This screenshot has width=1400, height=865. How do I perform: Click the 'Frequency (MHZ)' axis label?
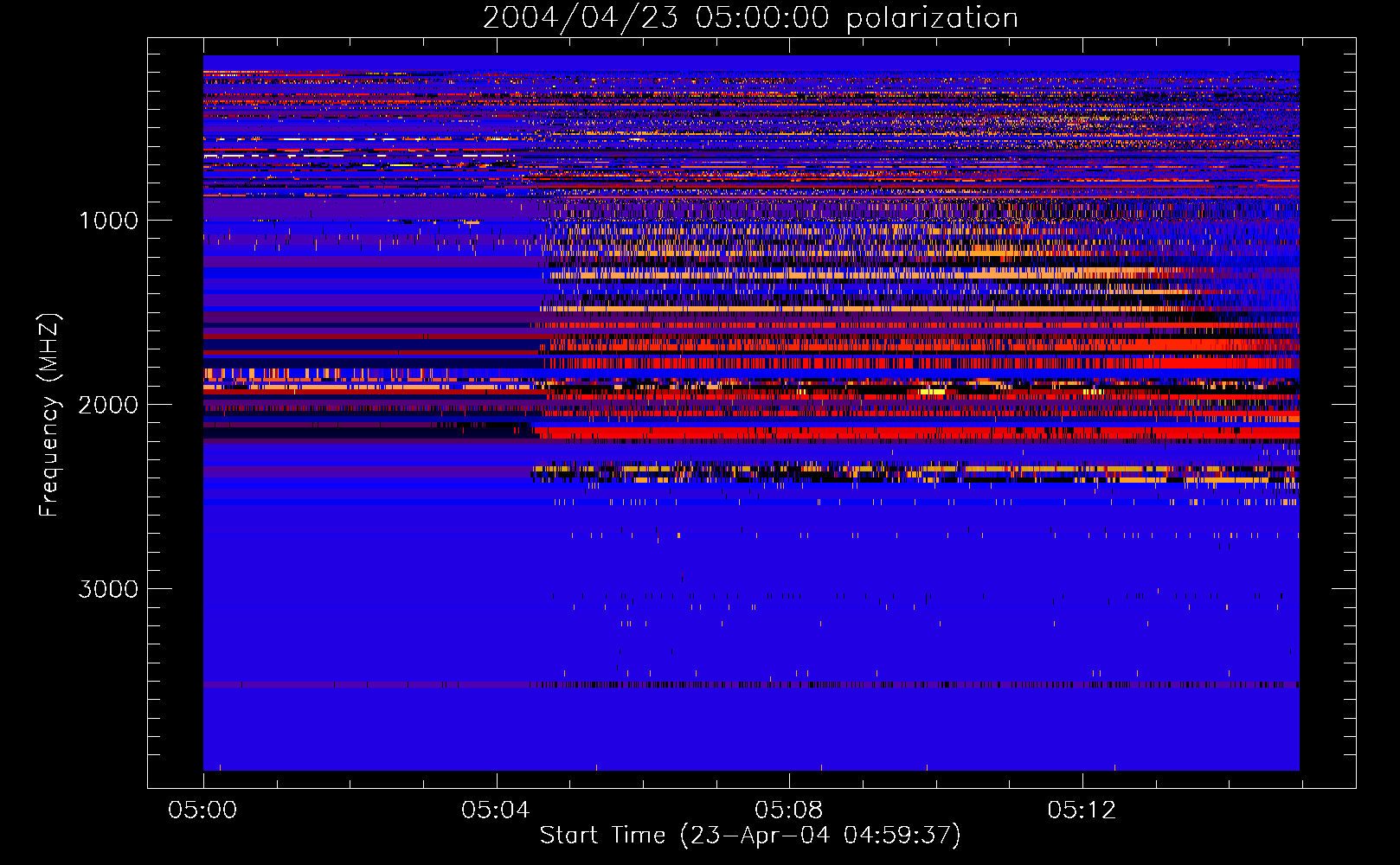coord(48,414)
